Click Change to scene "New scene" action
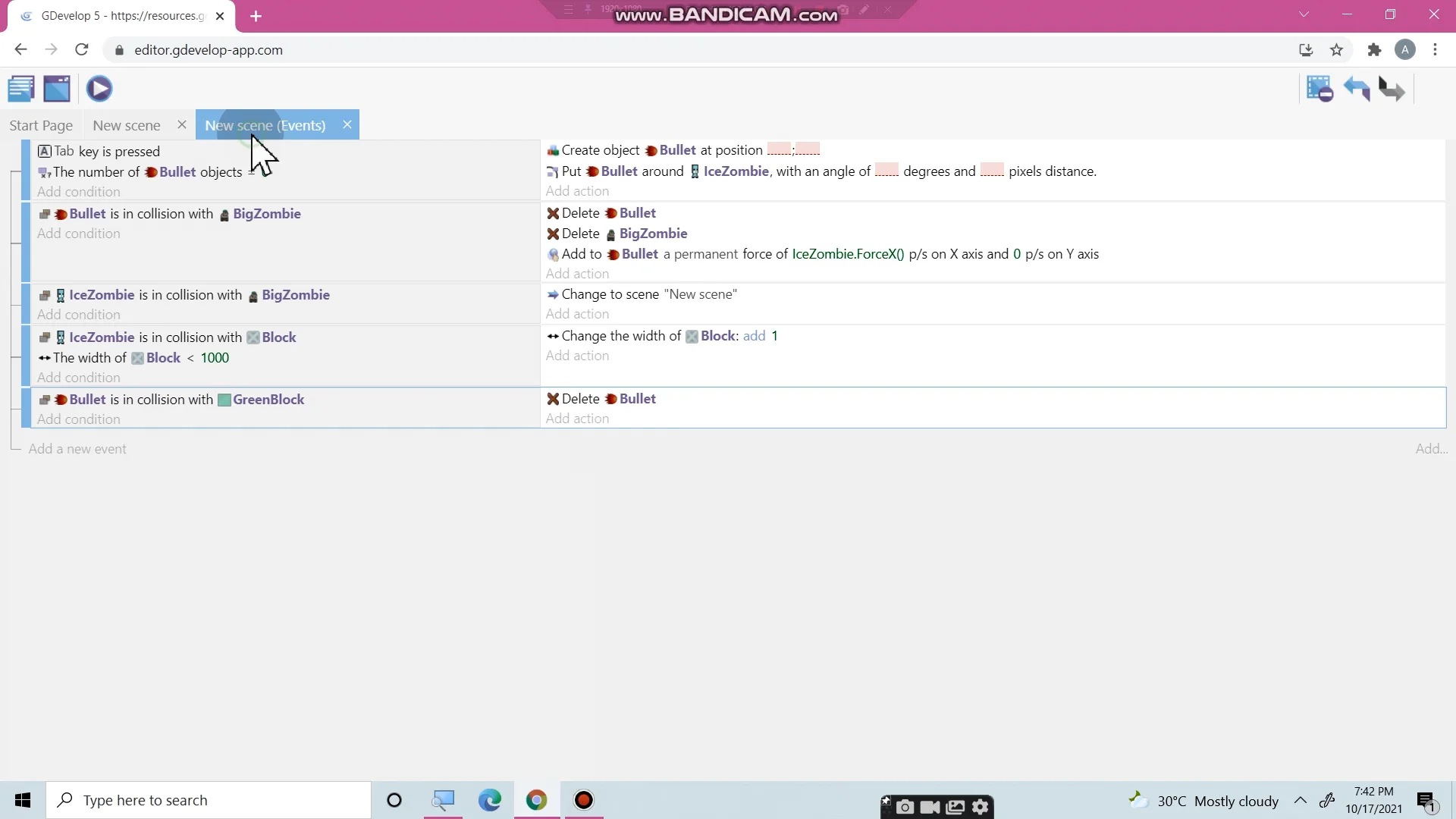 pos(642,294)
